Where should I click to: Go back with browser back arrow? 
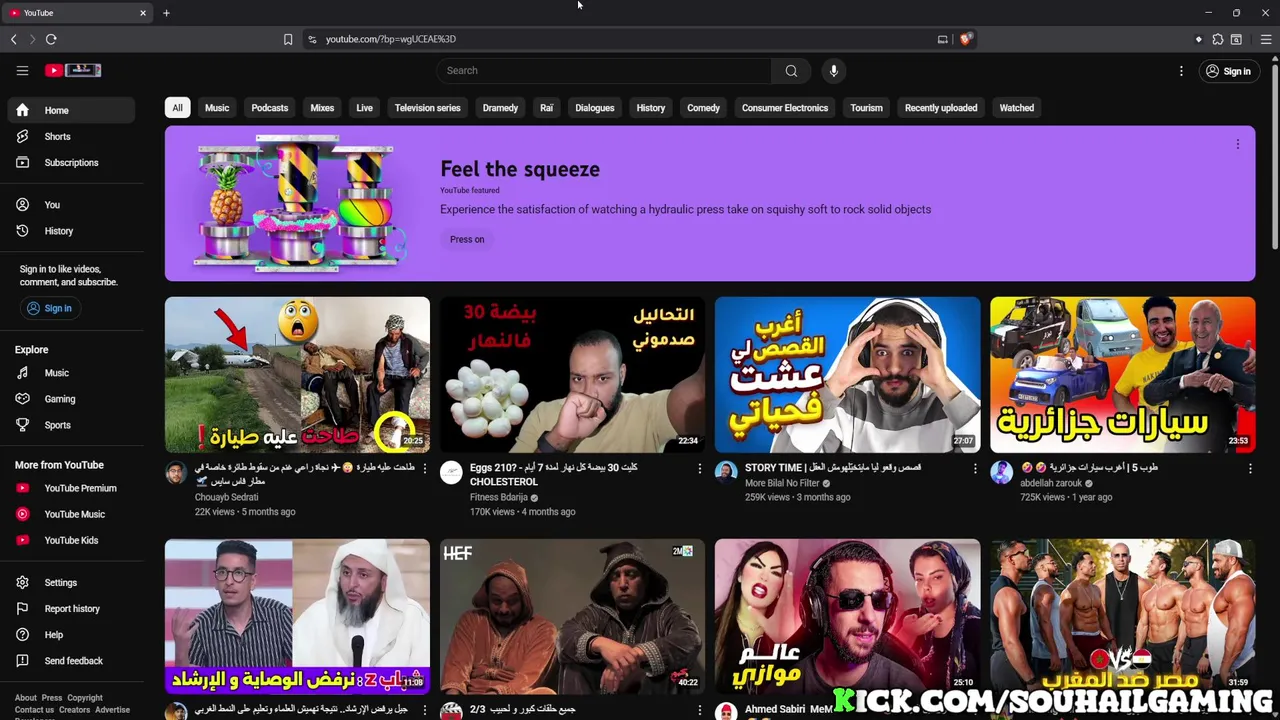pyautogui.click(x=14, y=39)
